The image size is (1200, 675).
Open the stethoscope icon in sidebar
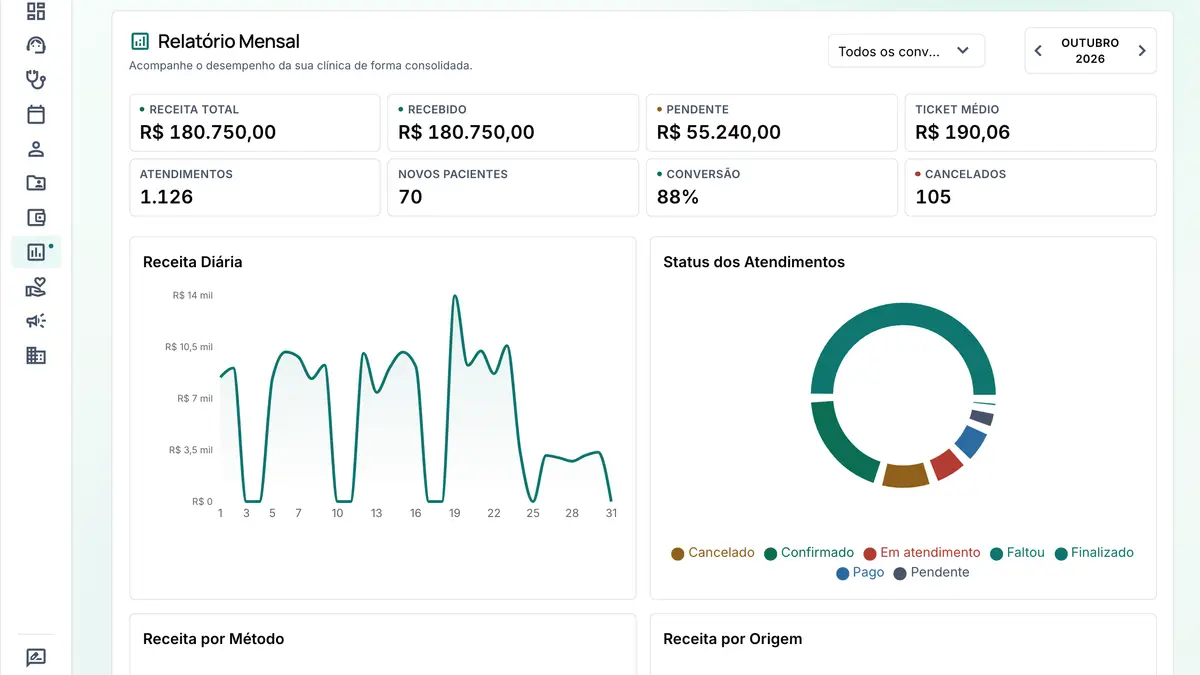coord(36,79)
